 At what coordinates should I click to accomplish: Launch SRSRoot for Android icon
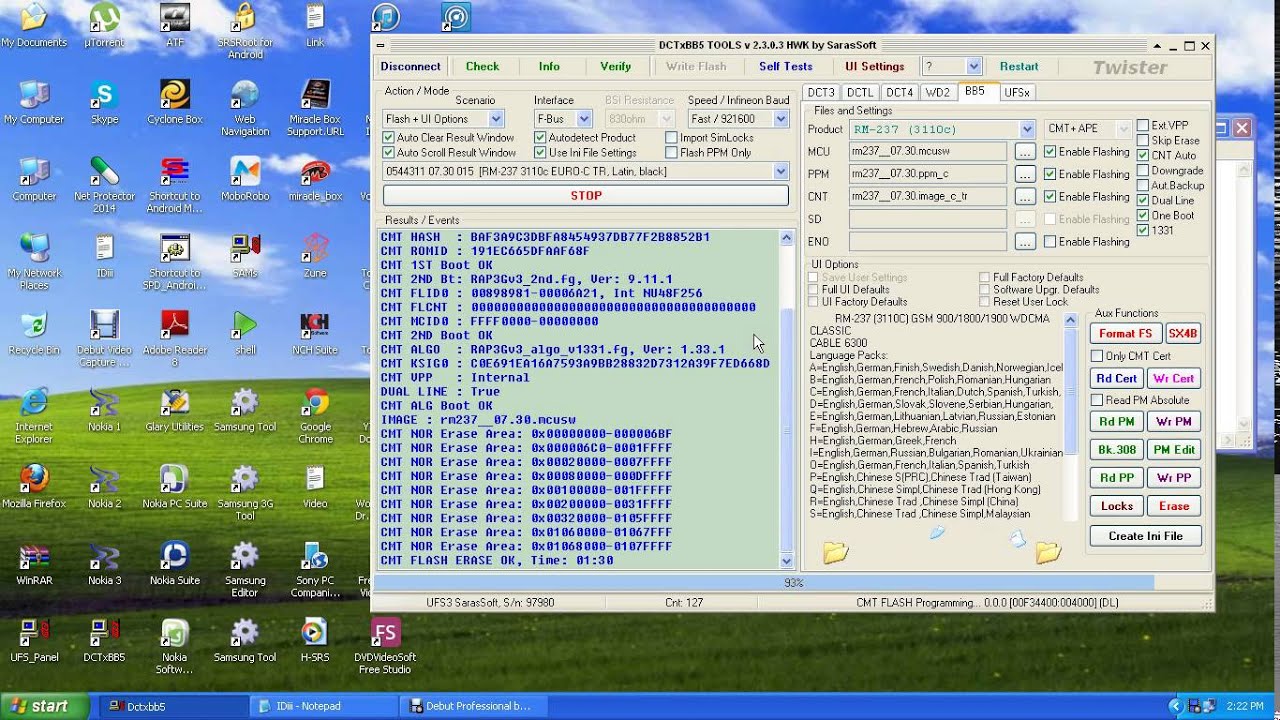245,30
